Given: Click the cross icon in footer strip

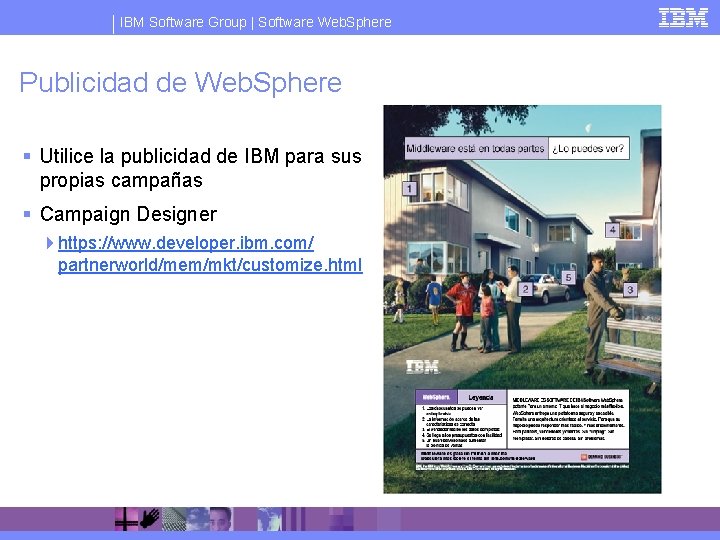Looking at the screenshot, I should (126, 519).
